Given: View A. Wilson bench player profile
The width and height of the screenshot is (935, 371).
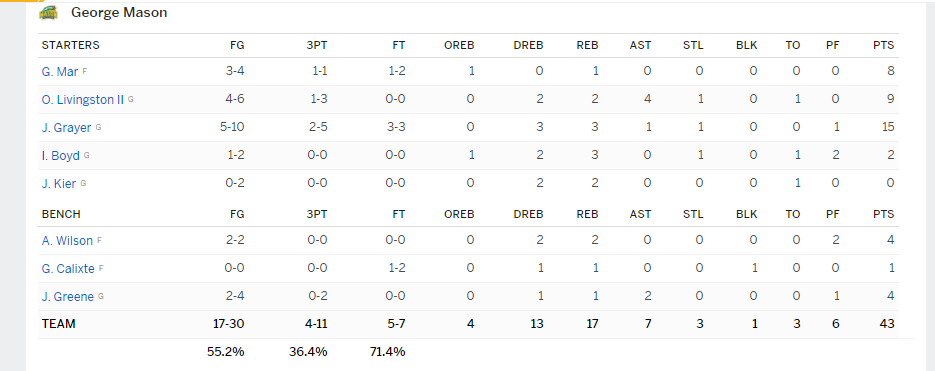Looking at the screenshot, I should (x=67, y=241).
